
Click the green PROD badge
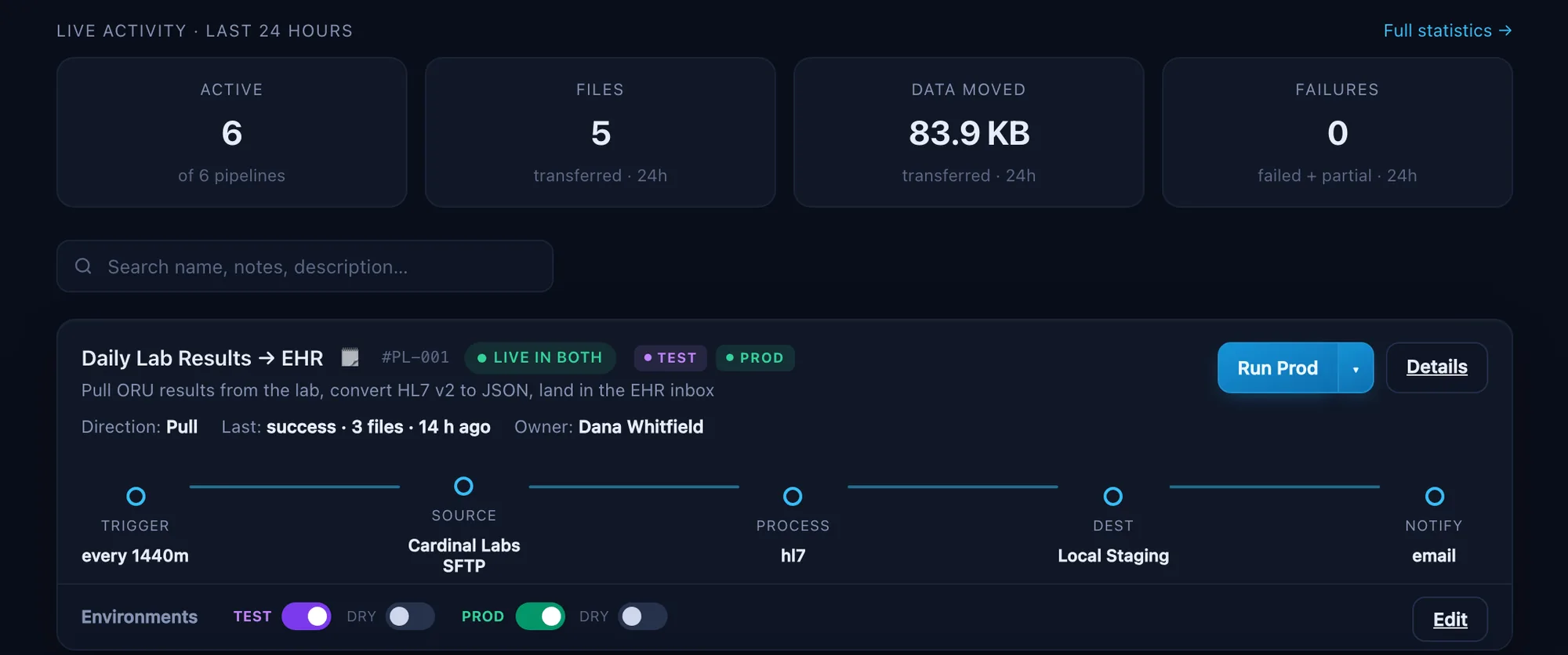tap(755, 358)
